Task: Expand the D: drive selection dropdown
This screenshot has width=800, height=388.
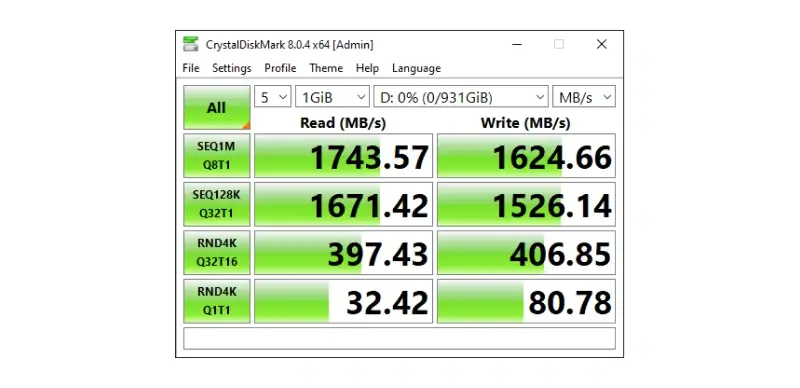Action: pos(461,97)
